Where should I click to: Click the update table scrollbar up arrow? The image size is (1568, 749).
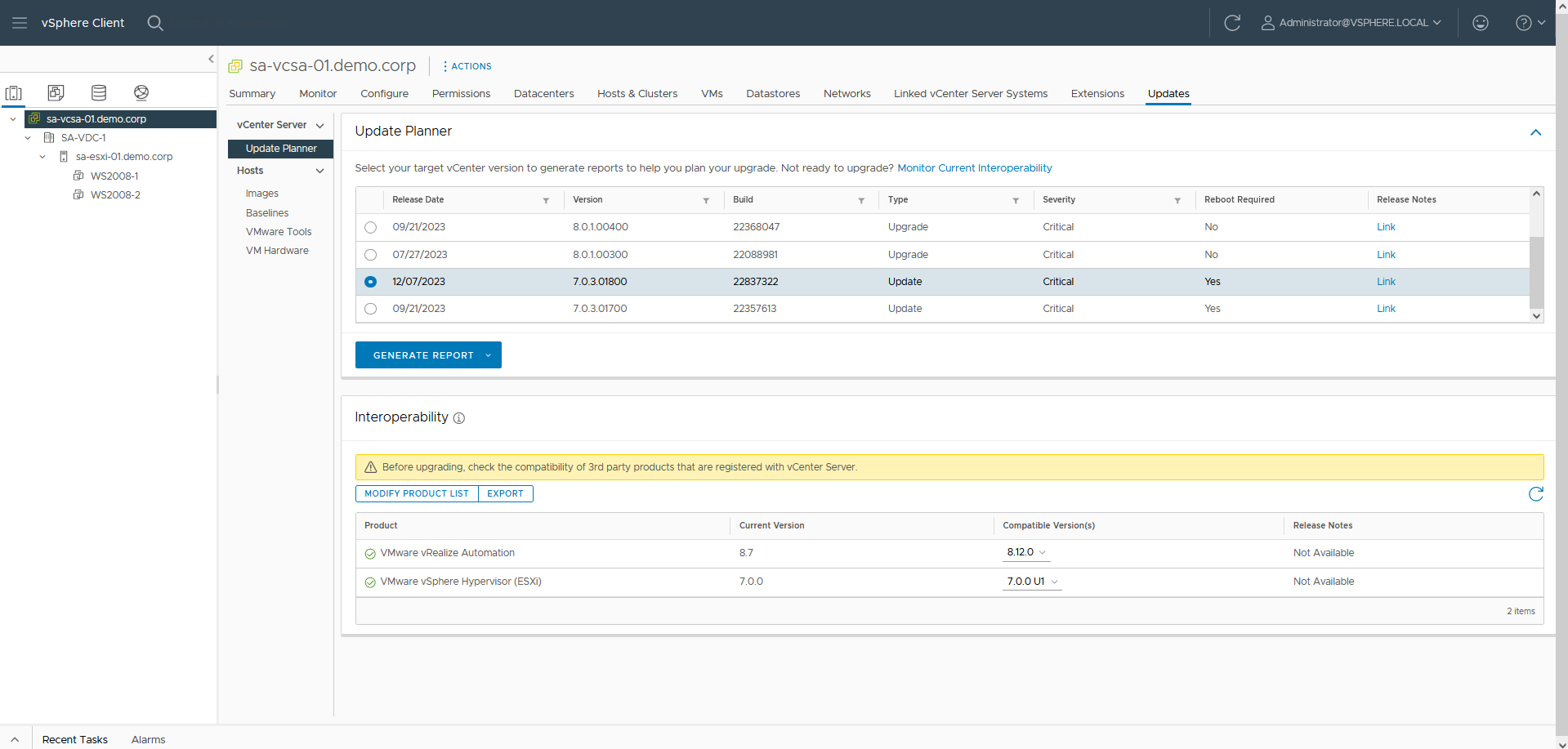tap(1536, 194)
